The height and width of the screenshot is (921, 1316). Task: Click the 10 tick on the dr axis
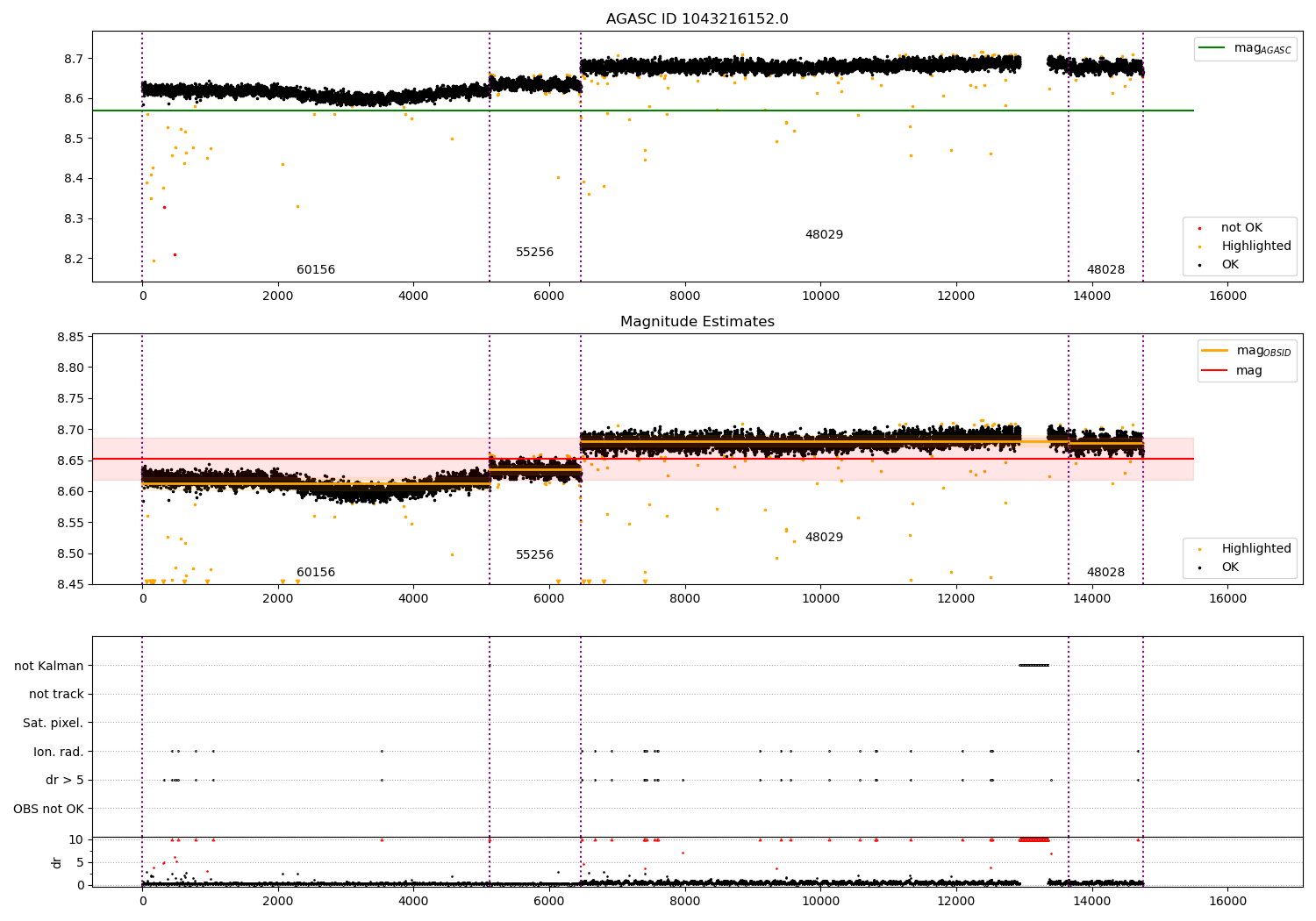point(77,840)
